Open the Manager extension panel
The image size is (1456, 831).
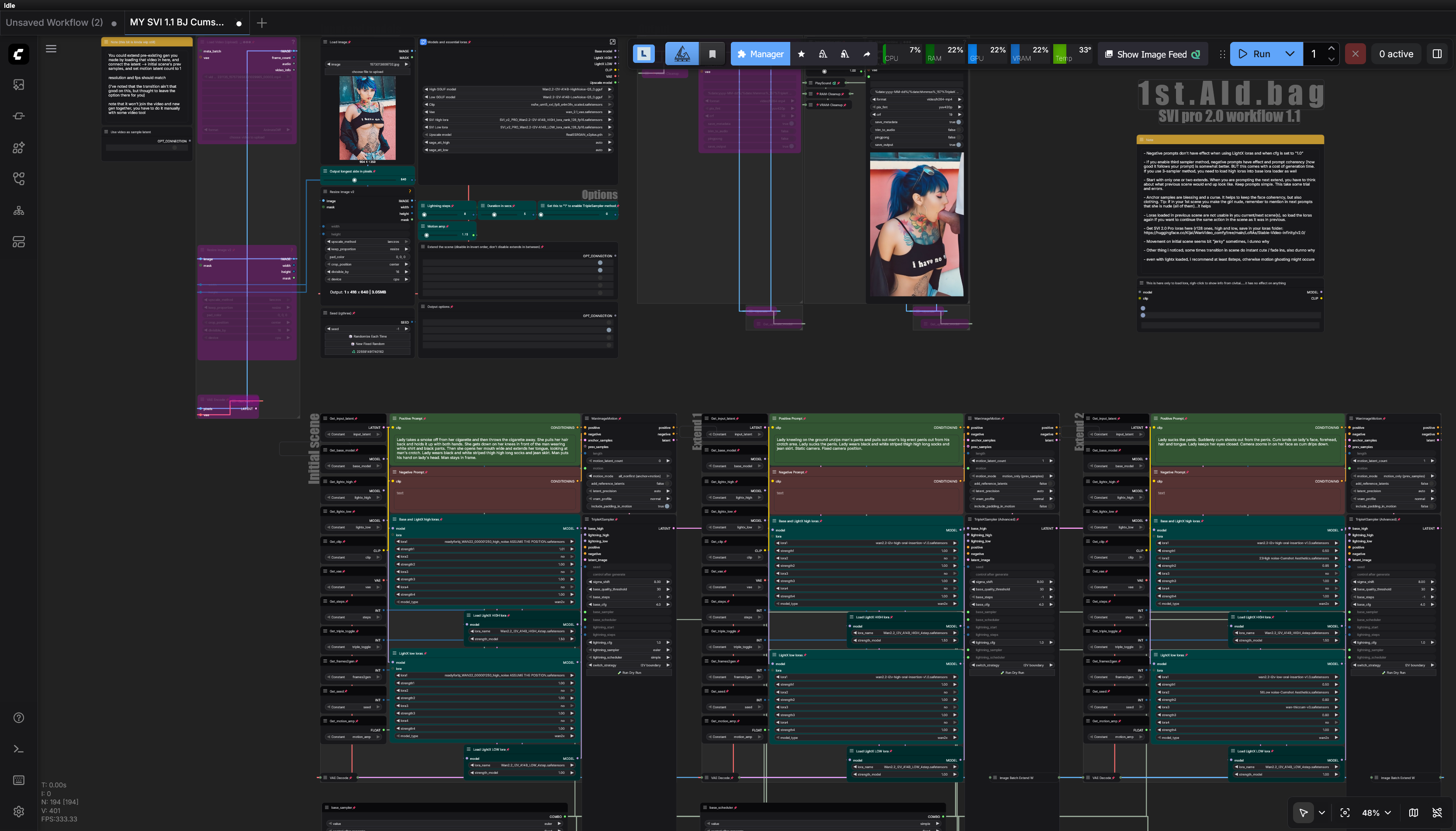tap(760, 54)
